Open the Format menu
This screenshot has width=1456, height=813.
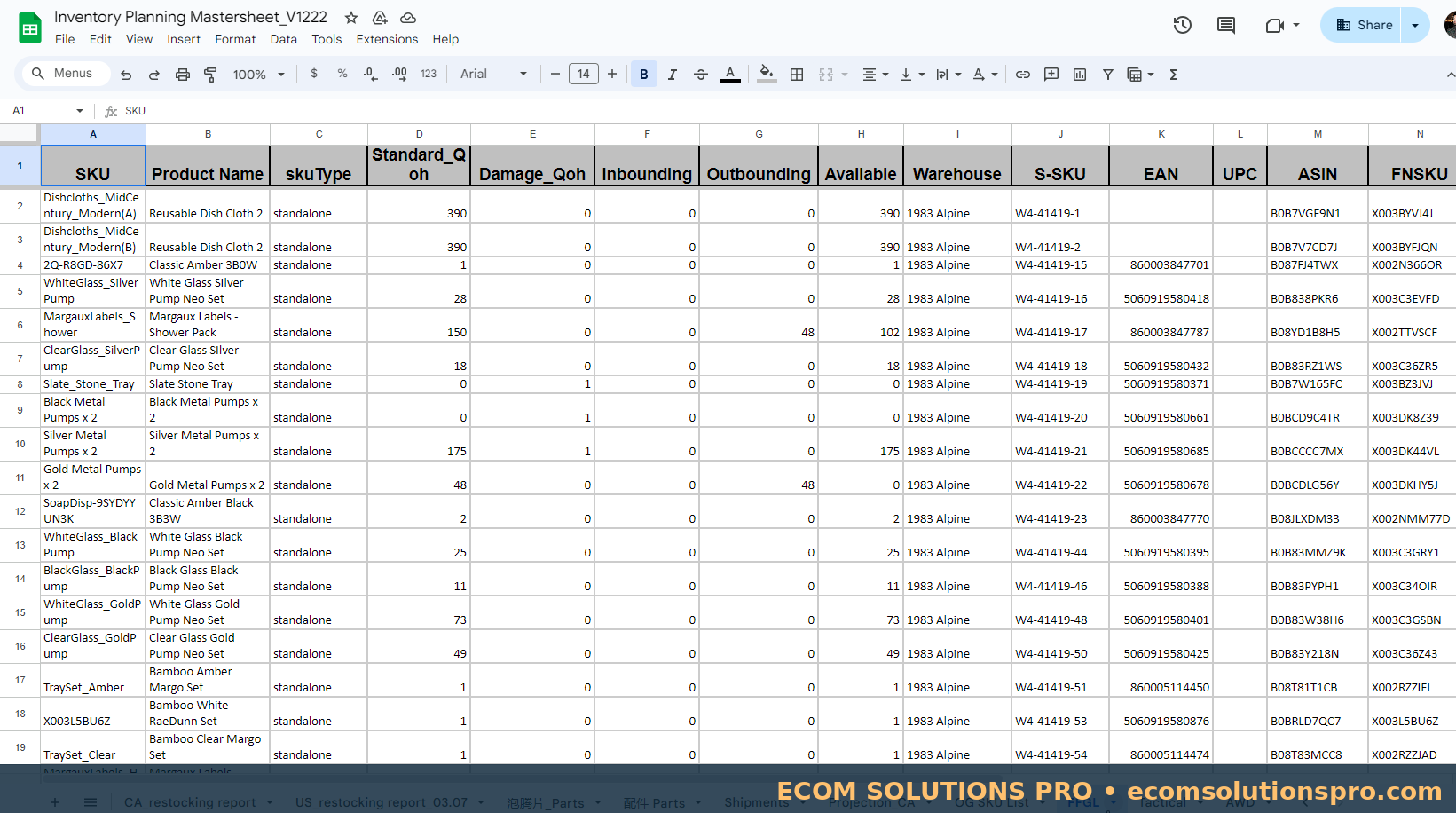[235, 39]
